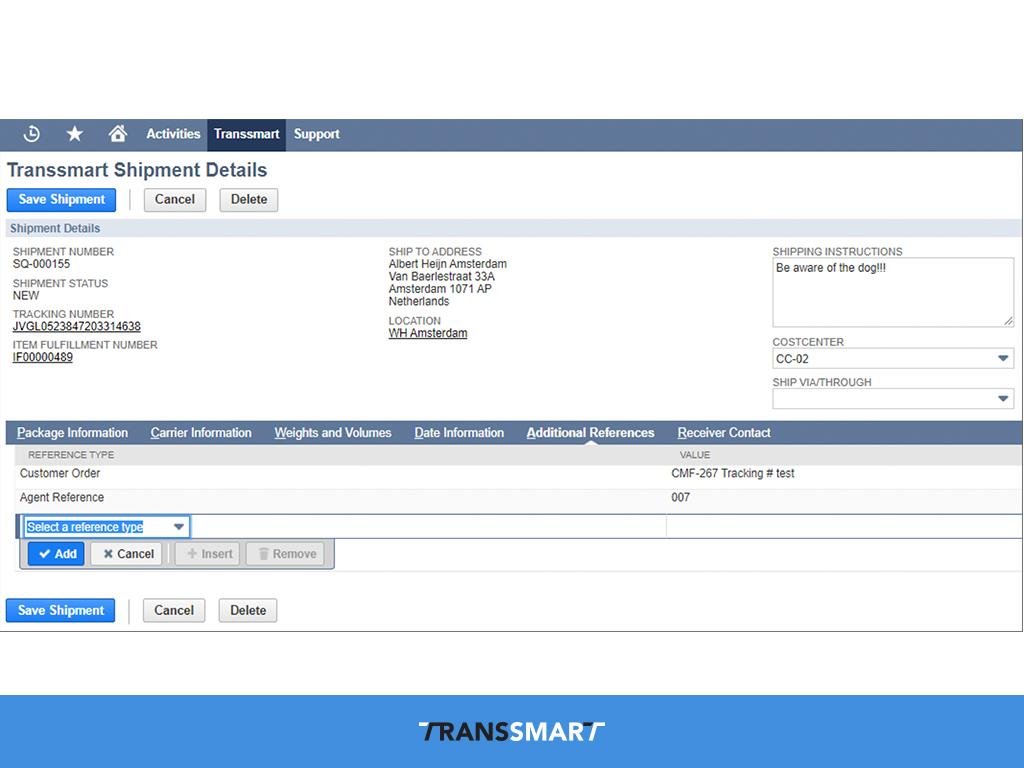Open item fulfillment IF00000489 link

[x=42, y=357]
